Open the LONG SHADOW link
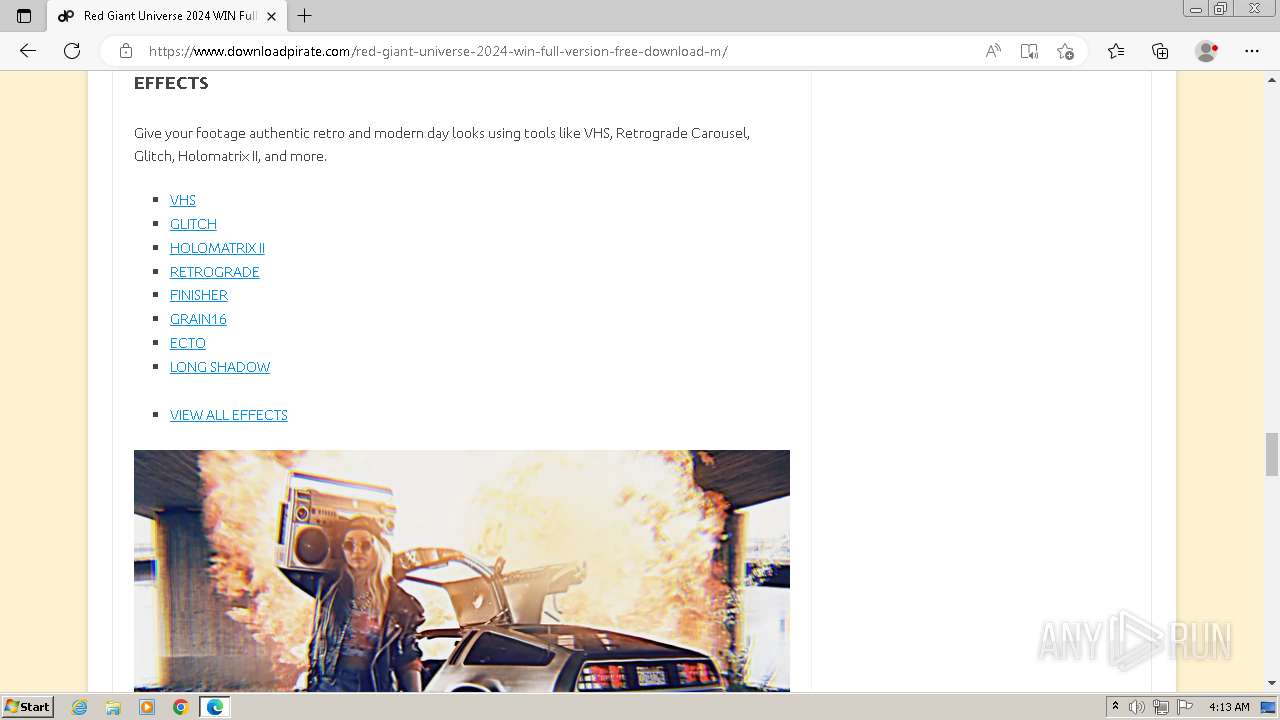1280x720 pixels. point(220,367)
